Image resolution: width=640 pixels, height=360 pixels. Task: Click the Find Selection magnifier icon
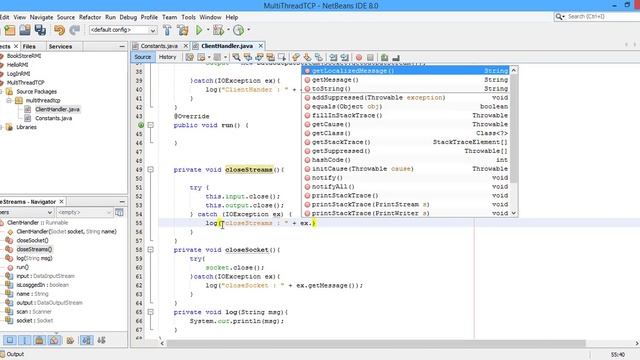(236, 57)
